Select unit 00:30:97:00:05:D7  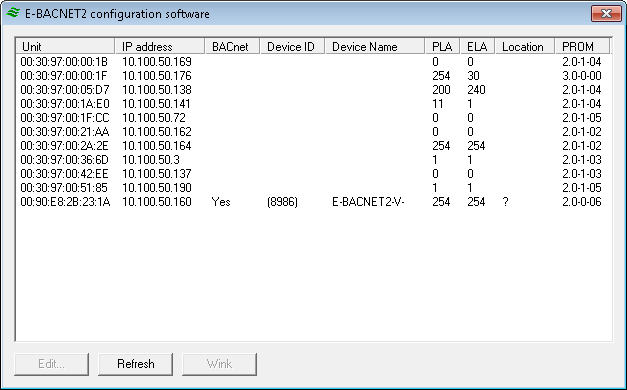coord(65,90)
